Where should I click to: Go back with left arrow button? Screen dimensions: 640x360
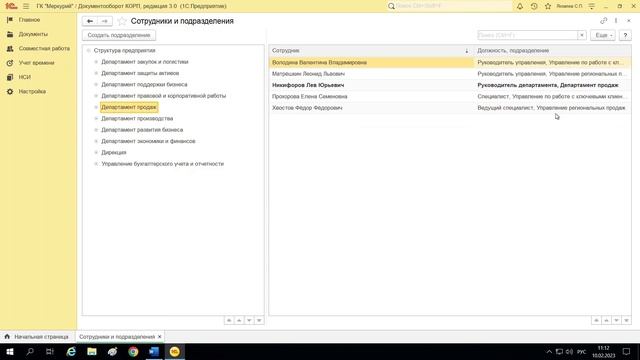[x=90, y=21]
